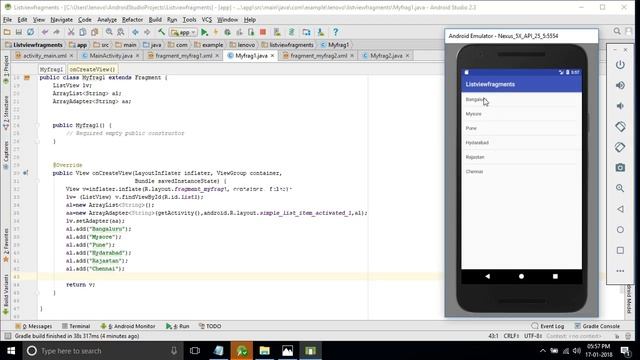
Task: Click the emulator Rotate Right button
Action: point(620,147)
